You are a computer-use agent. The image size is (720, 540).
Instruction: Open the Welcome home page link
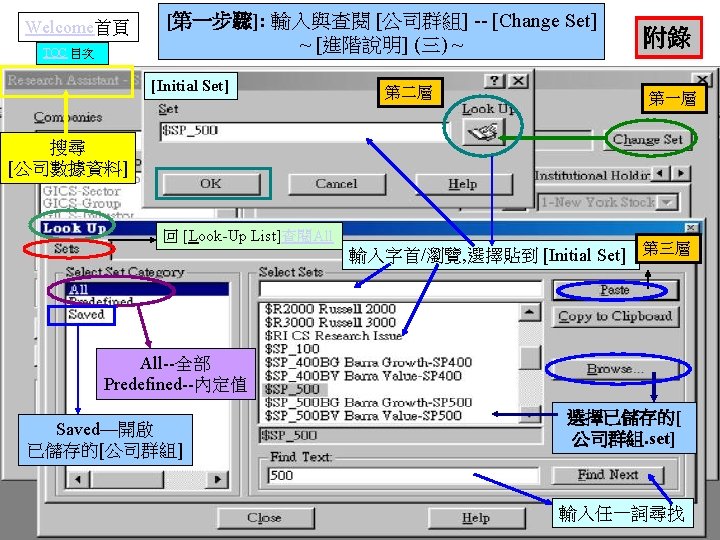pos(60,28)
